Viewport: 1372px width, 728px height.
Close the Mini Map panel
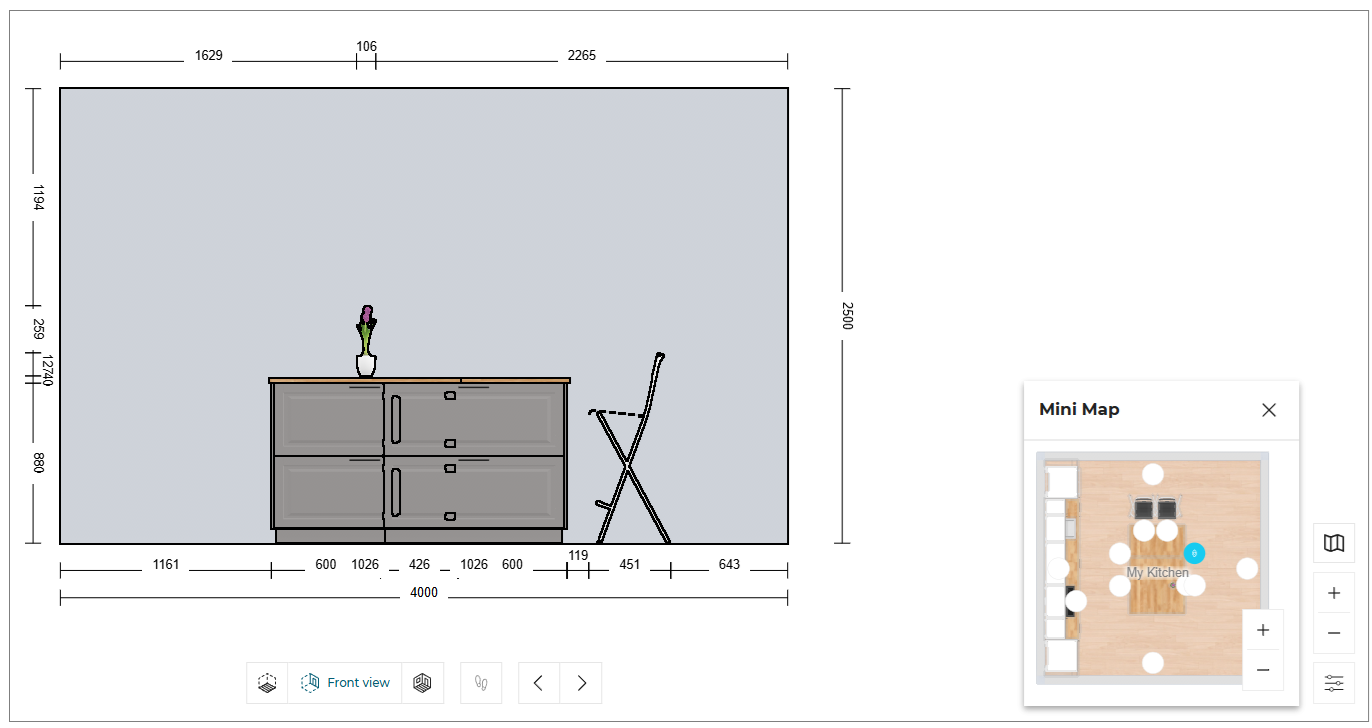pyautogui.click(x=1269, y=410)
